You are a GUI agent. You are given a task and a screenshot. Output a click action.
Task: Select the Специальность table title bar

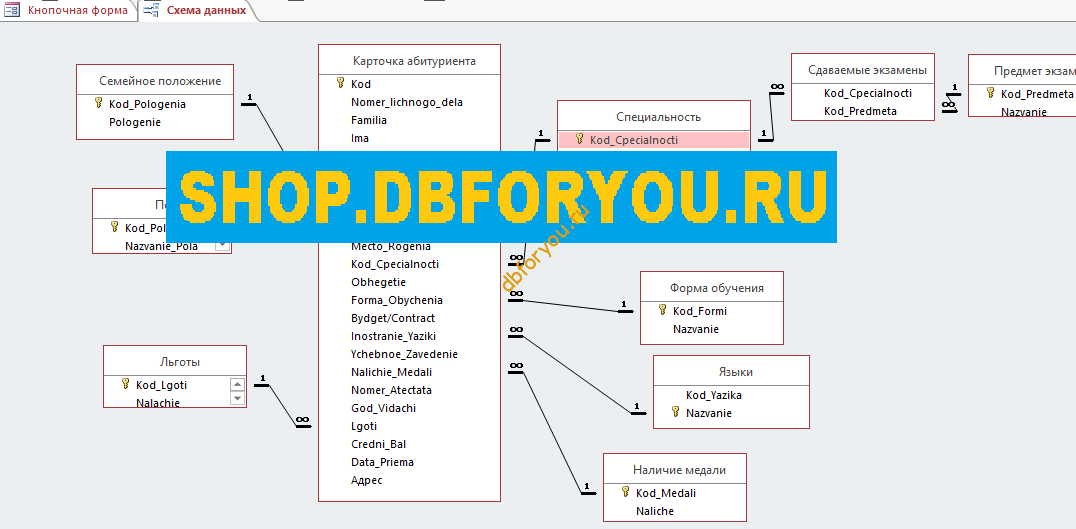coord(654,117)
